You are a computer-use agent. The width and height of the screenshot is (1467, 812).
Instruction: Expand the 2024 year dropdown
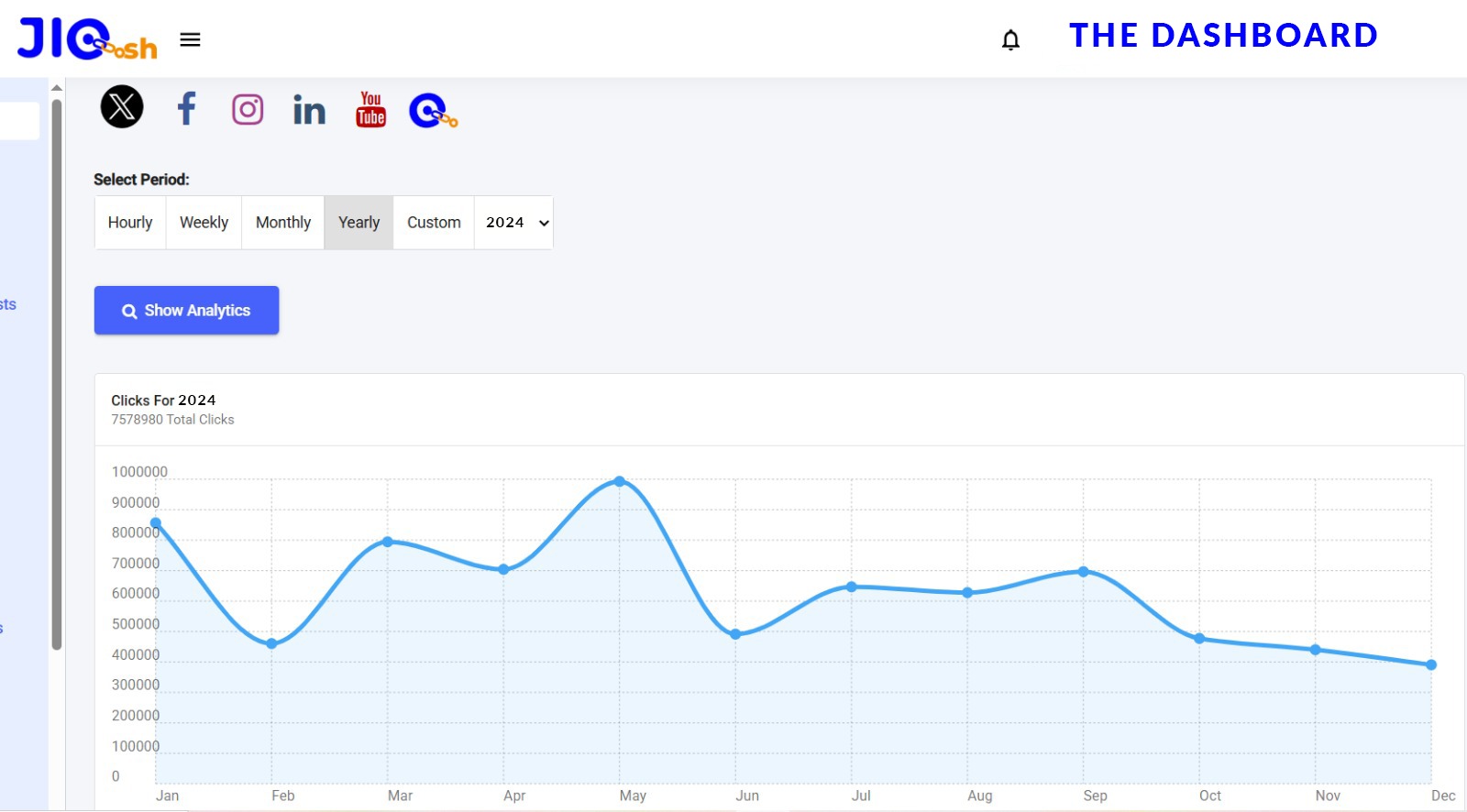click(516, 223)
